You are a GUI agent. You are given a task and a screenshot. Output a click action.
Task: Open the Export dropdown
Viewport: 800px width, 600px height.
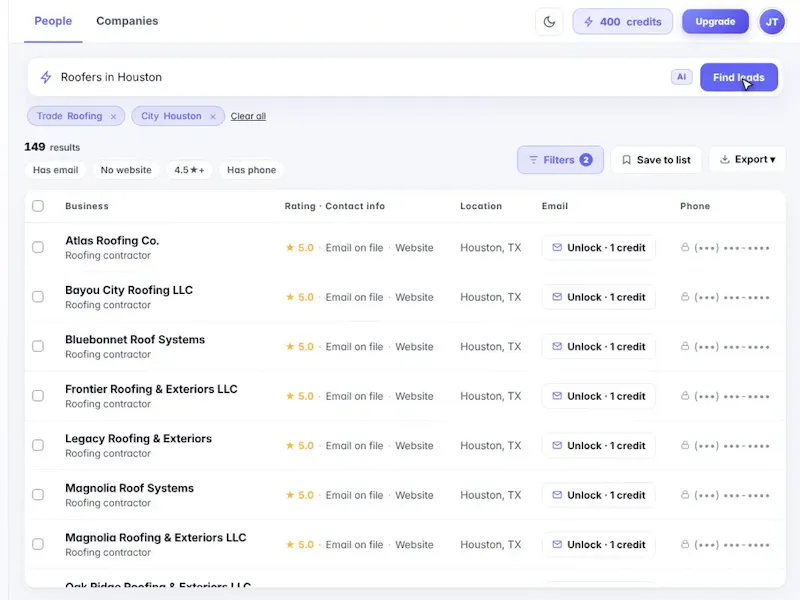tap(747, 160)
